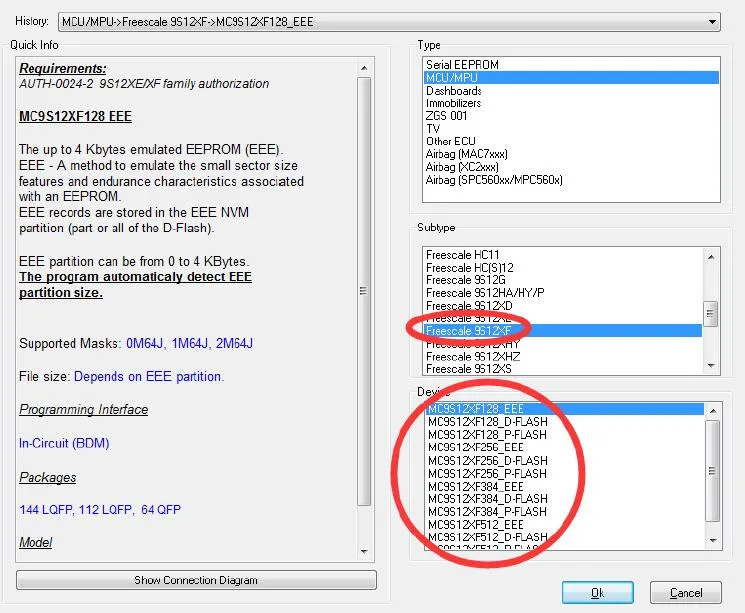
Task: Click 144 LQFP, 112 LQFP, 64 QFP text
Action: tap(100, 510)
